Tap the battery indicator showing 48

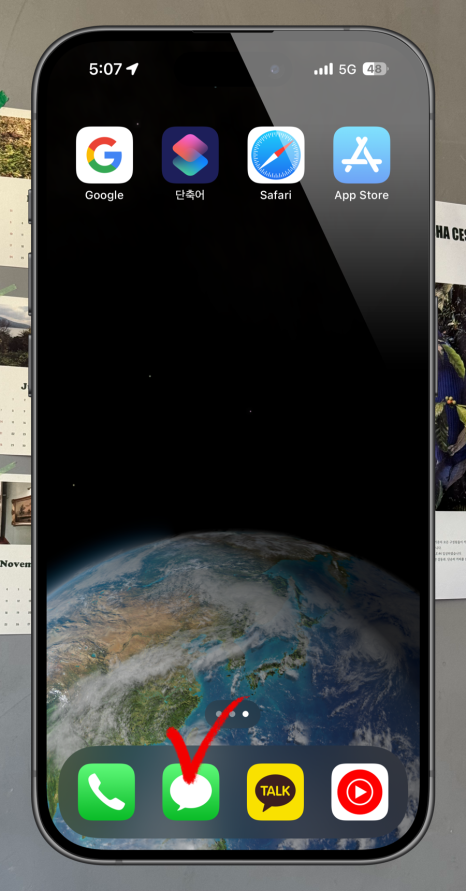point(376,69)
